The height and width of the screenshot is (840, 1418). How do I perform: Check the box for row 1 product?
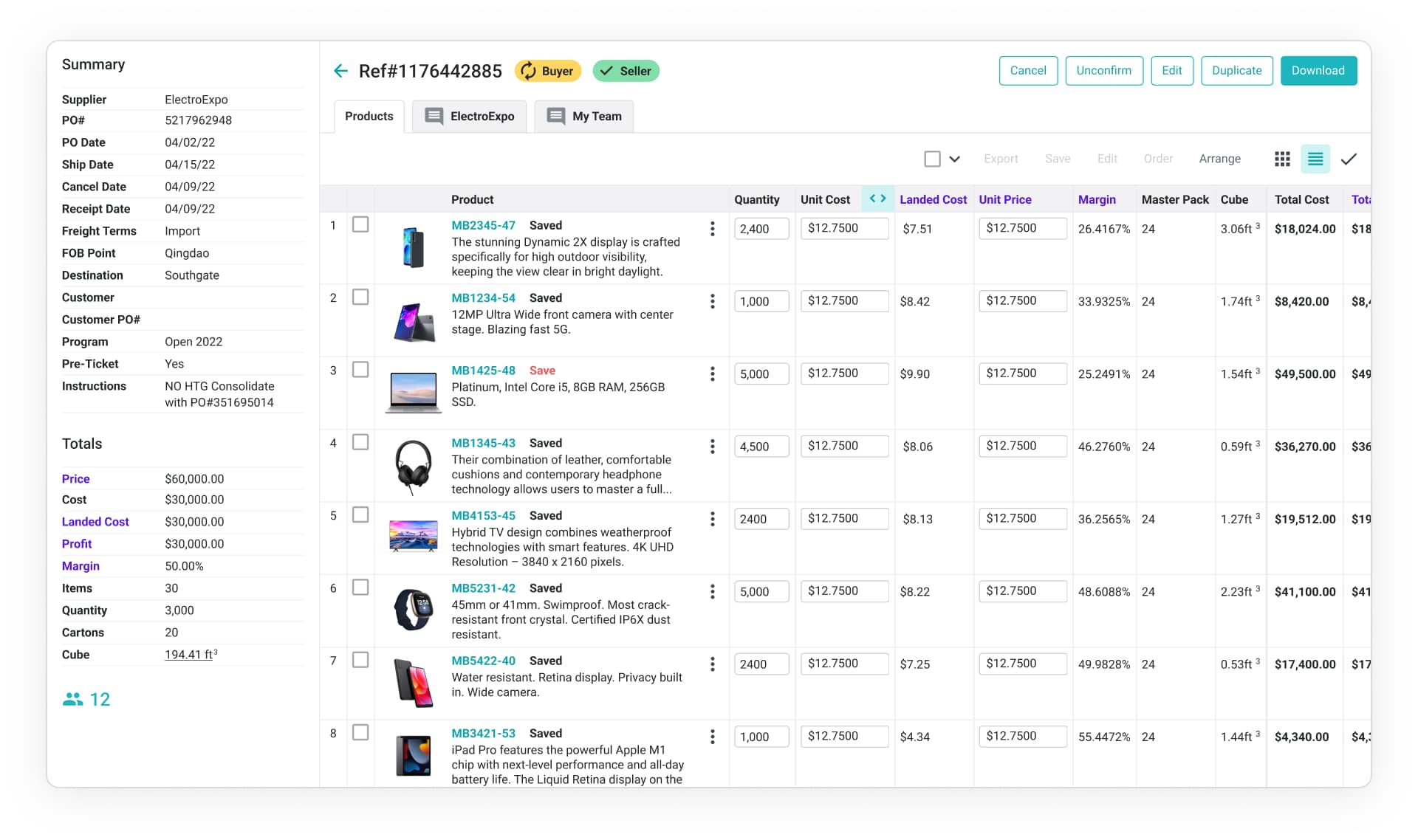pyautogui.click(x=360, y=224)
